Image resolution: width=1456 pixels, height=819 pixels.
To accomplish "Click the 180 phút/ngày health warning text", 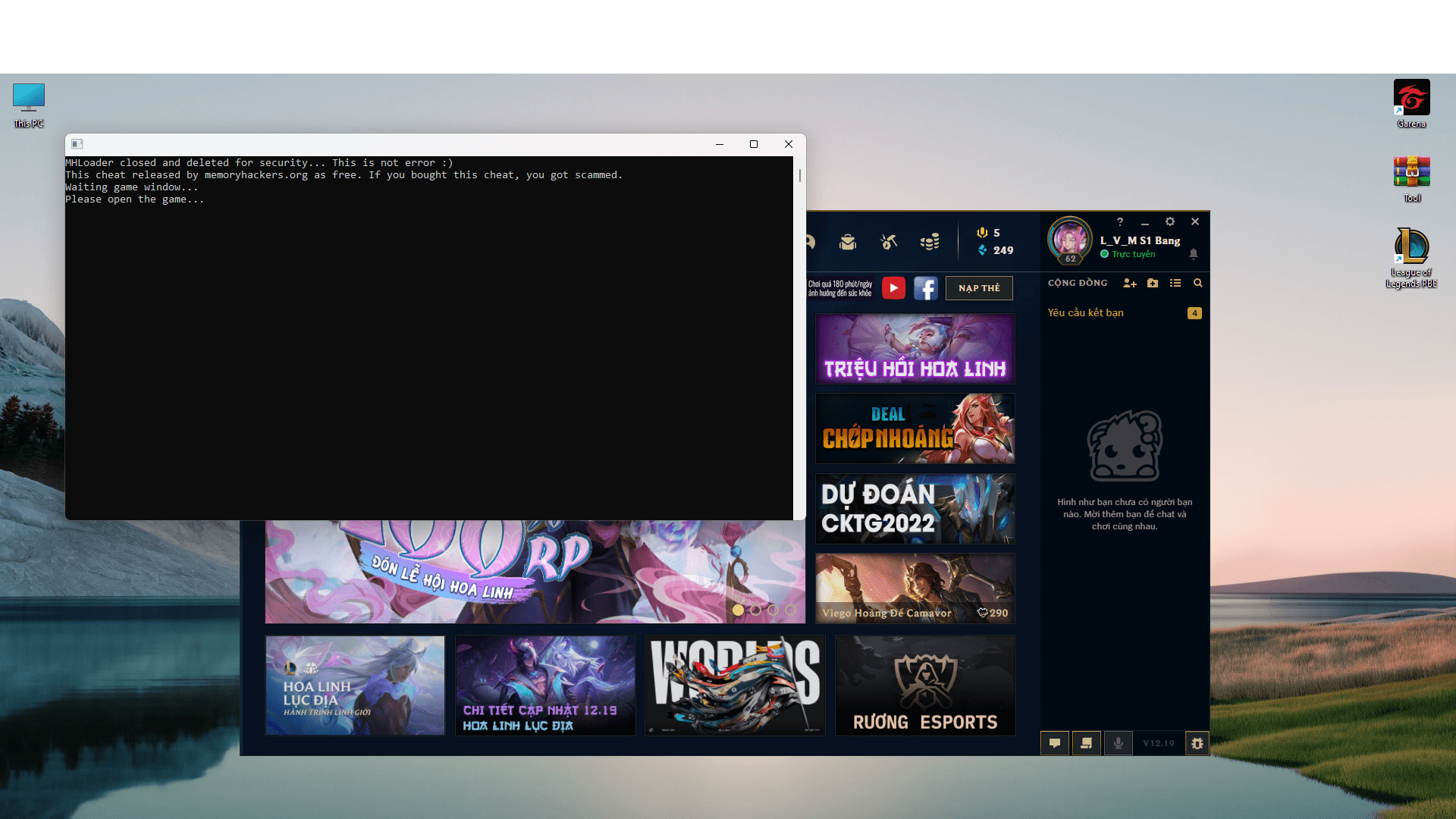I will tap(840, 289).
